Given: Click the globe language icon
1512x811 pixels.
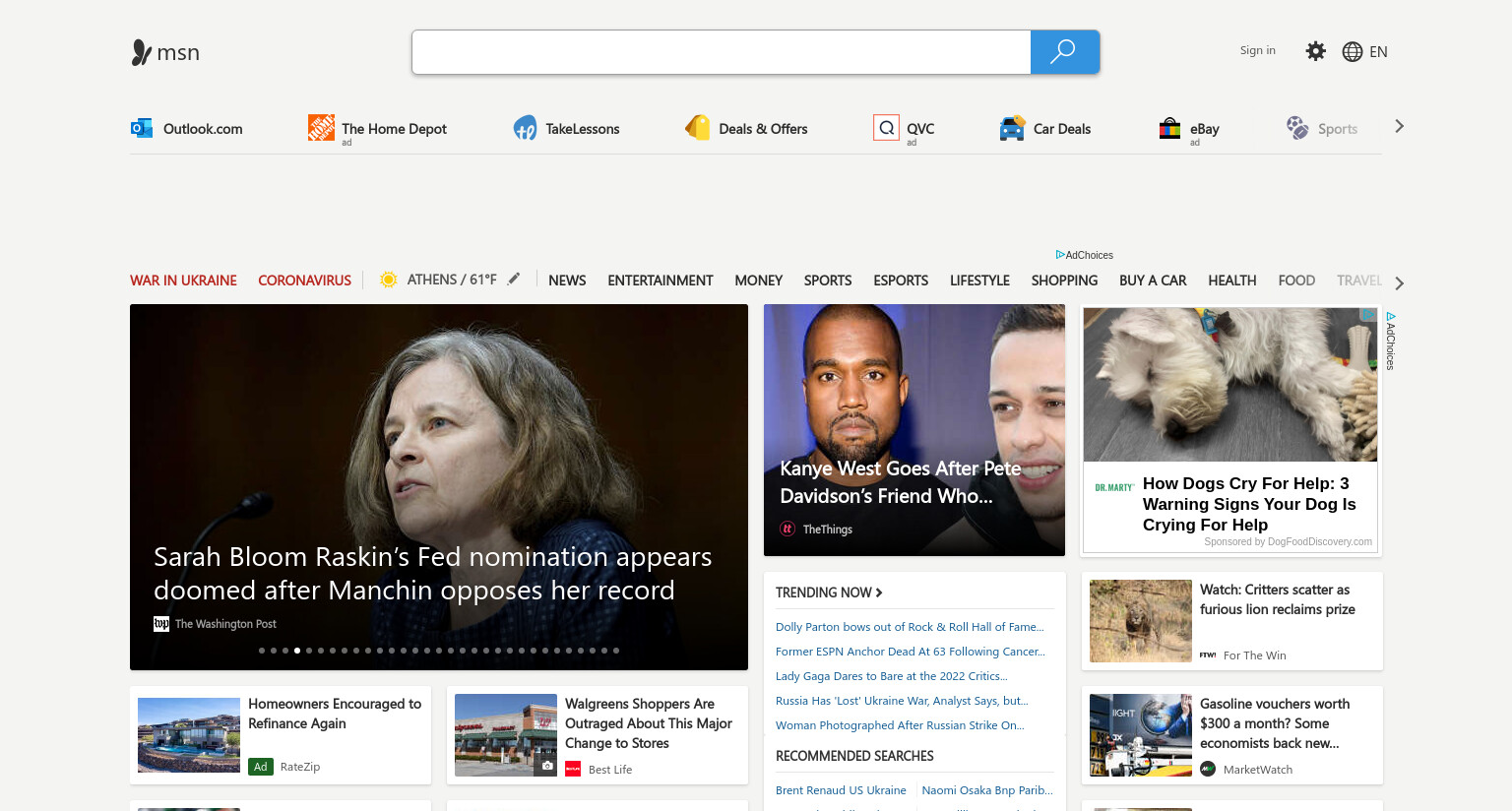Looking at the screenshot, I should point(1353,52).
